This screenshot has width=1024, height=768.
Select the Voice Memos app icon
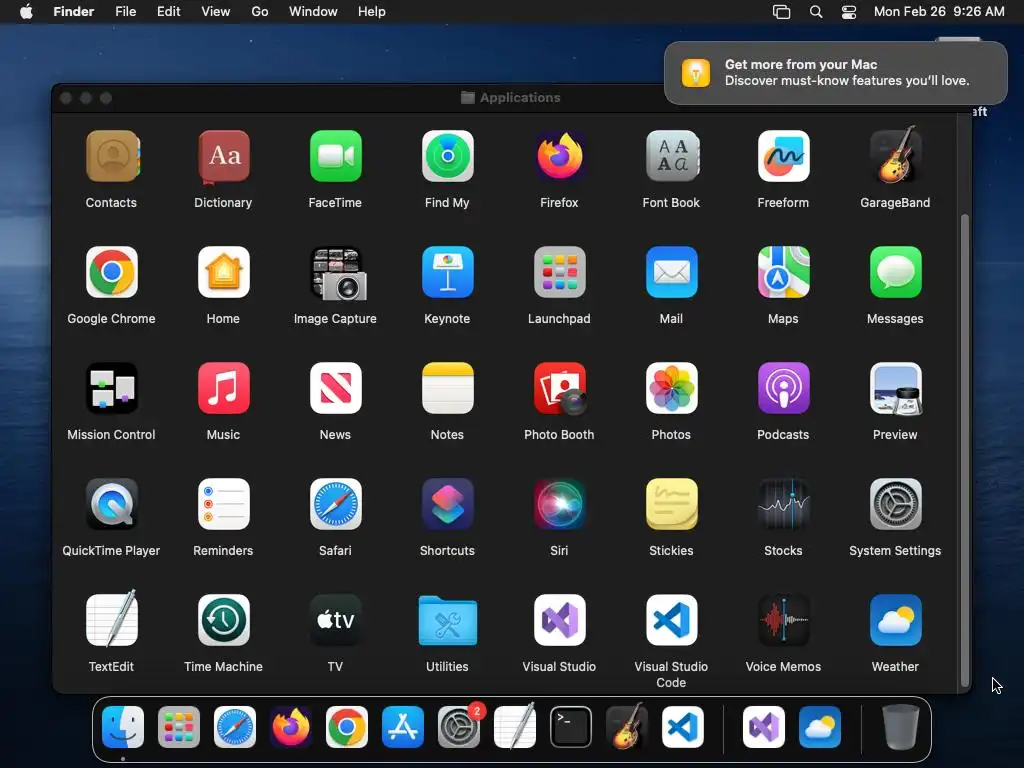(x=783, y=620)
